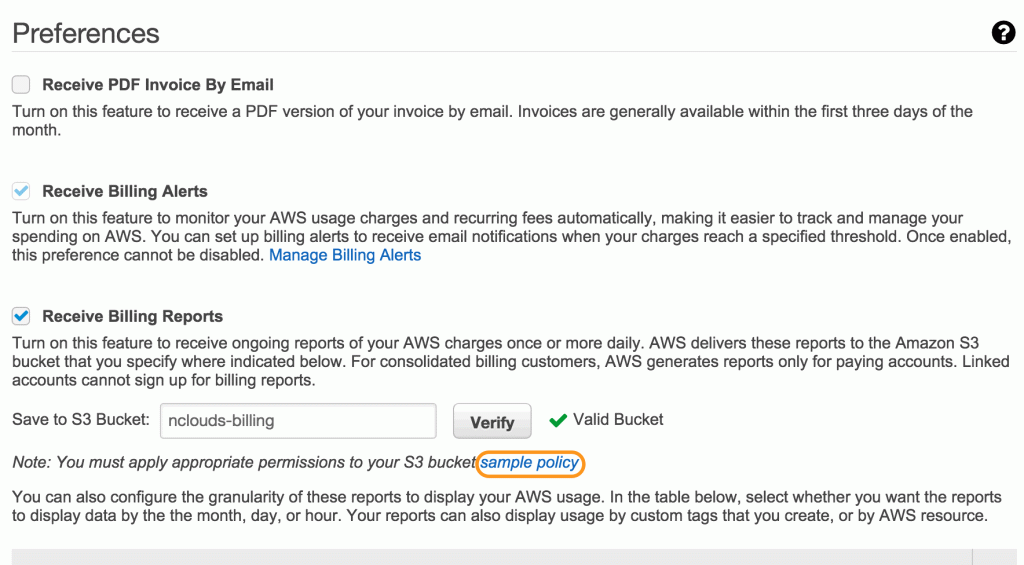Click the Save to S3 Bucket label

click(81, 419)
